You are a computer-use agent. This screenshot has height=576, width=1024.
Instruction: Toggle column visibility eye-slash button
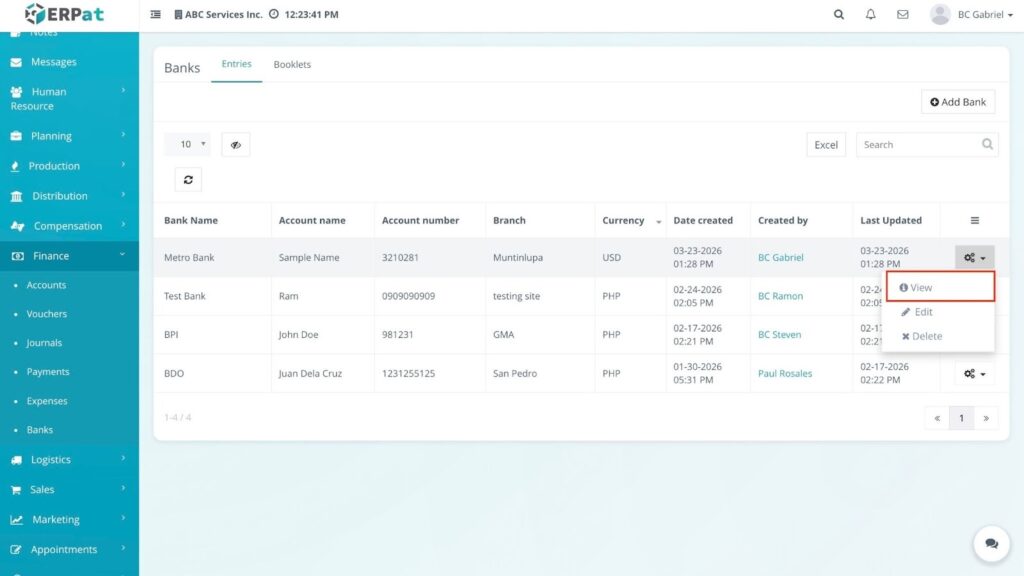coord(235,144)
